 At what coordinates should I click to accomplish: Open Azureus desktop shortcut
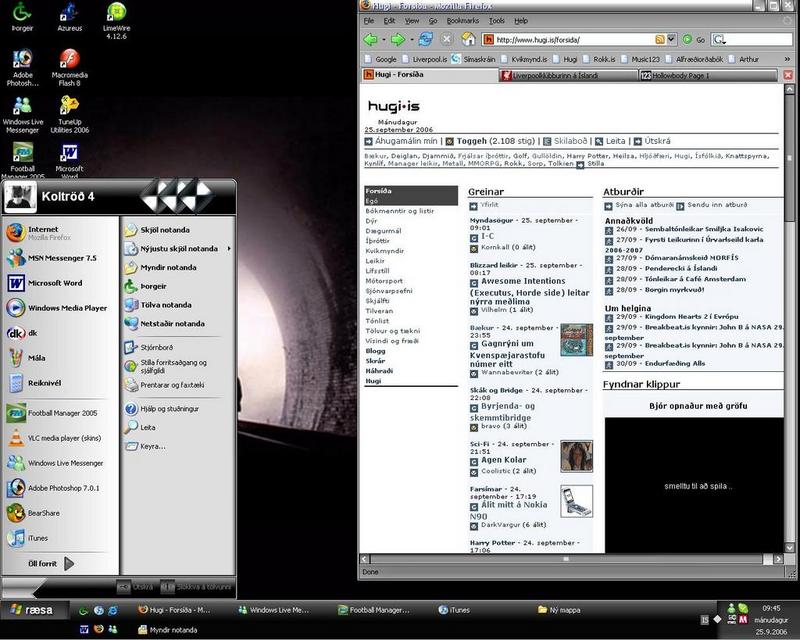pos(69,16)
